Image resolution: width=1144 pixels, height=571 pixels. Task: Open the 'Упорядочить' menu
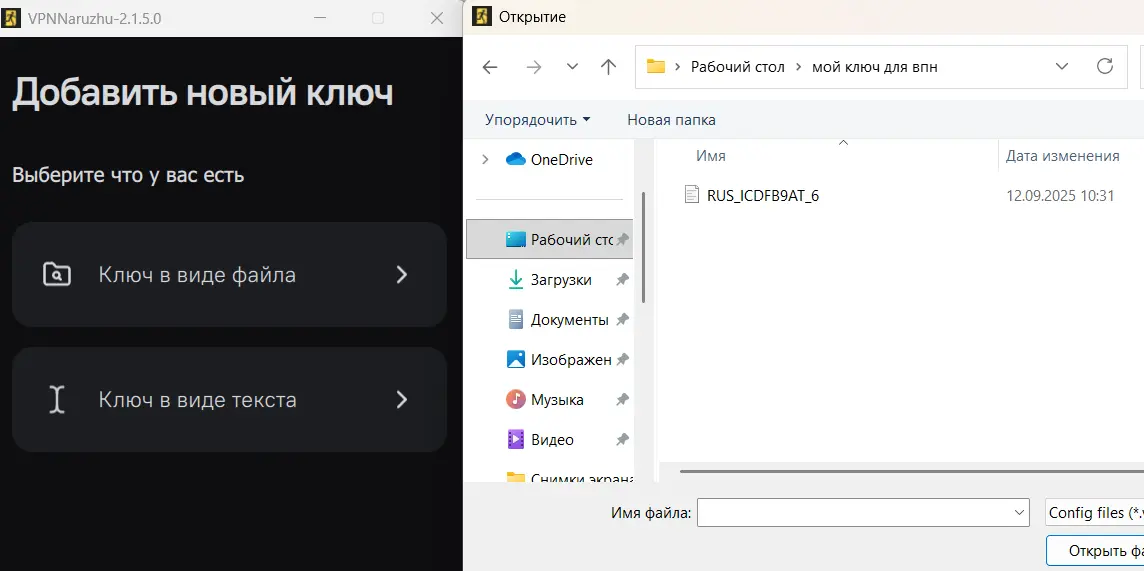point(537,120)
